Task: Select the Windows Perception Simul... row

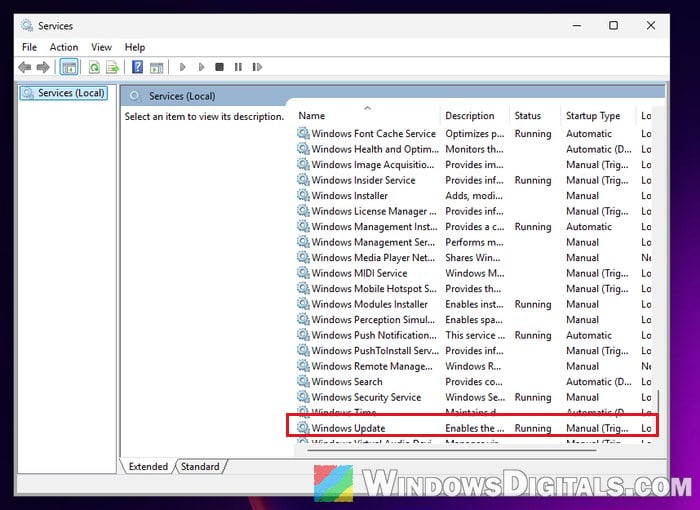Action: coord(474,319)
